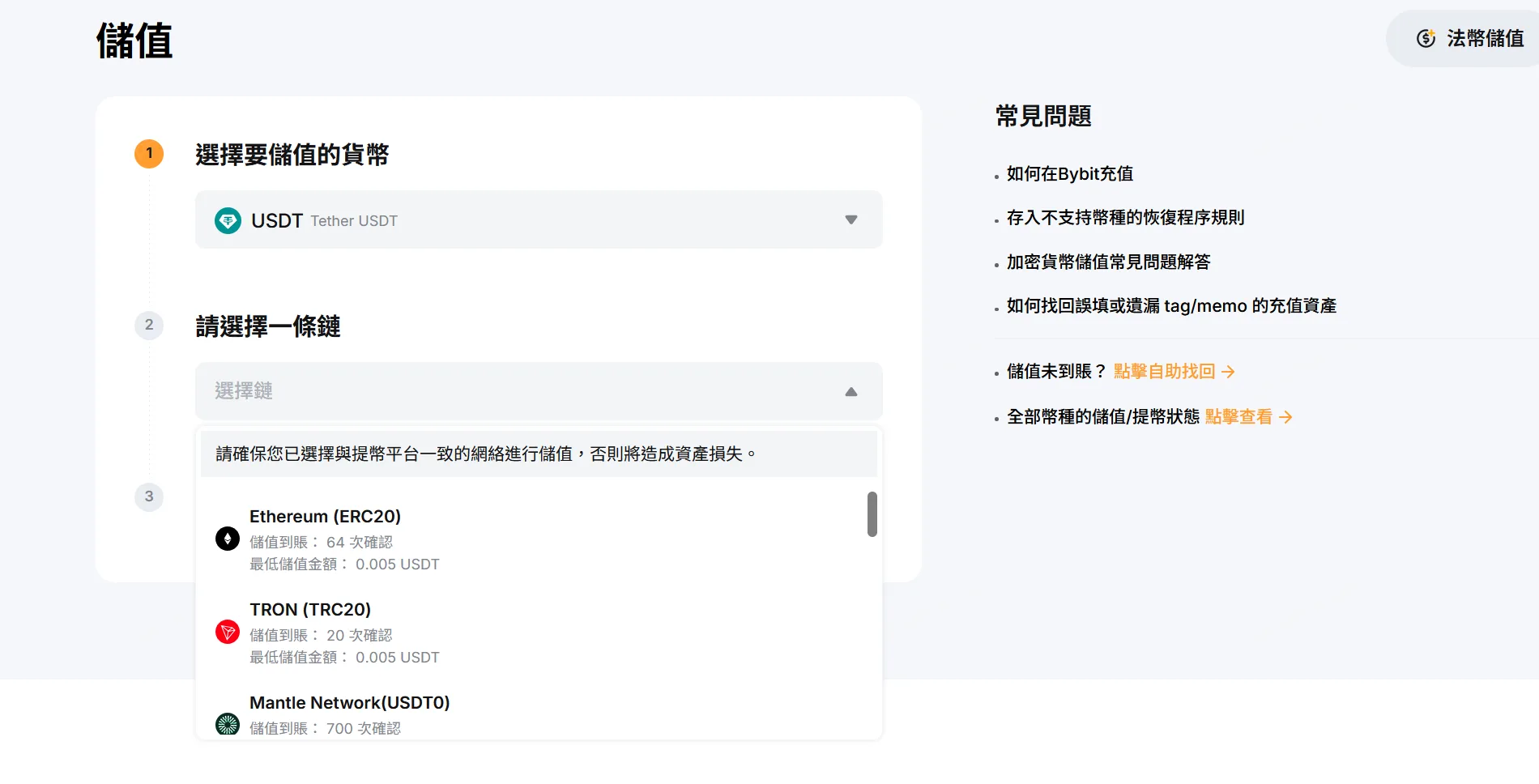1539x784 pixels.
Task: Open 加密貨幣儲值常見問題解答 link
Action: tap(1108, 262)
